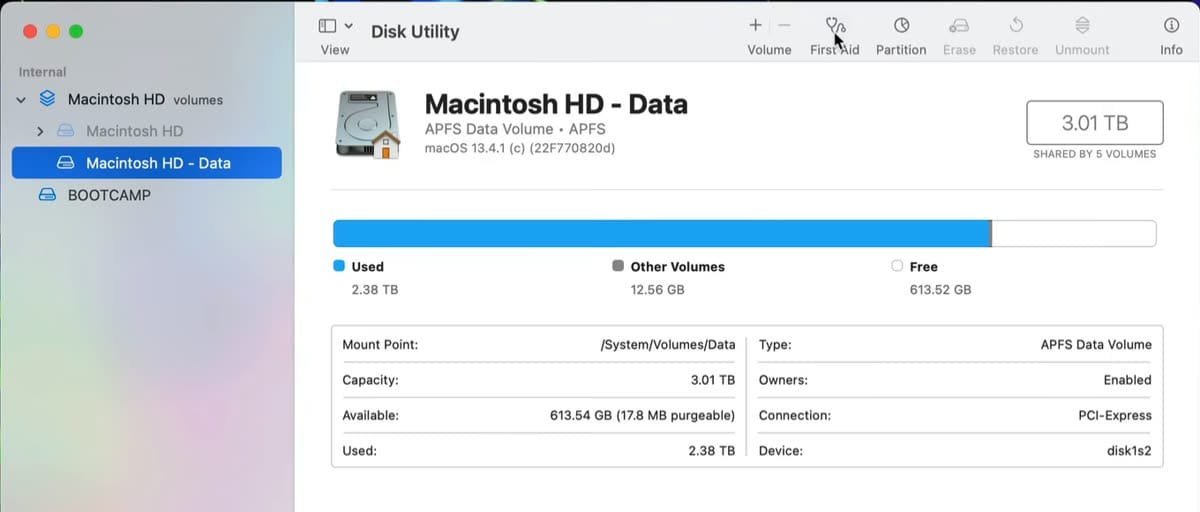Viewport: 1200px width, 512px height.
Task: Collapse the Macintosh HD volumes group
Action: point(21,100)
